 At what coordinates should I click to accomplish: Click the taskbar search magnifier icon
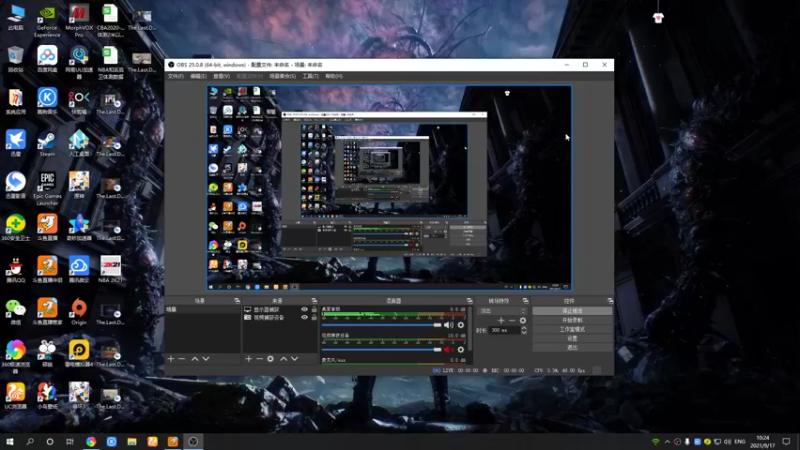pos(30,441)
